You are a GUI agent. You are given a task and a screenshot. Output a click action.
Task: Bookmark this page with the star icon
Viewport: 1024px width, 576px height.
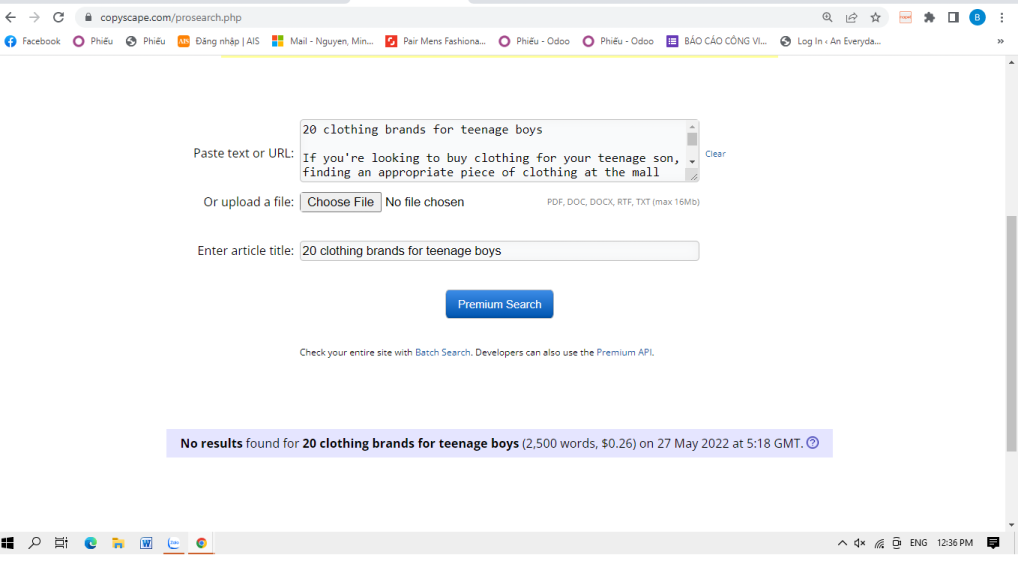[x=875, y=17]
